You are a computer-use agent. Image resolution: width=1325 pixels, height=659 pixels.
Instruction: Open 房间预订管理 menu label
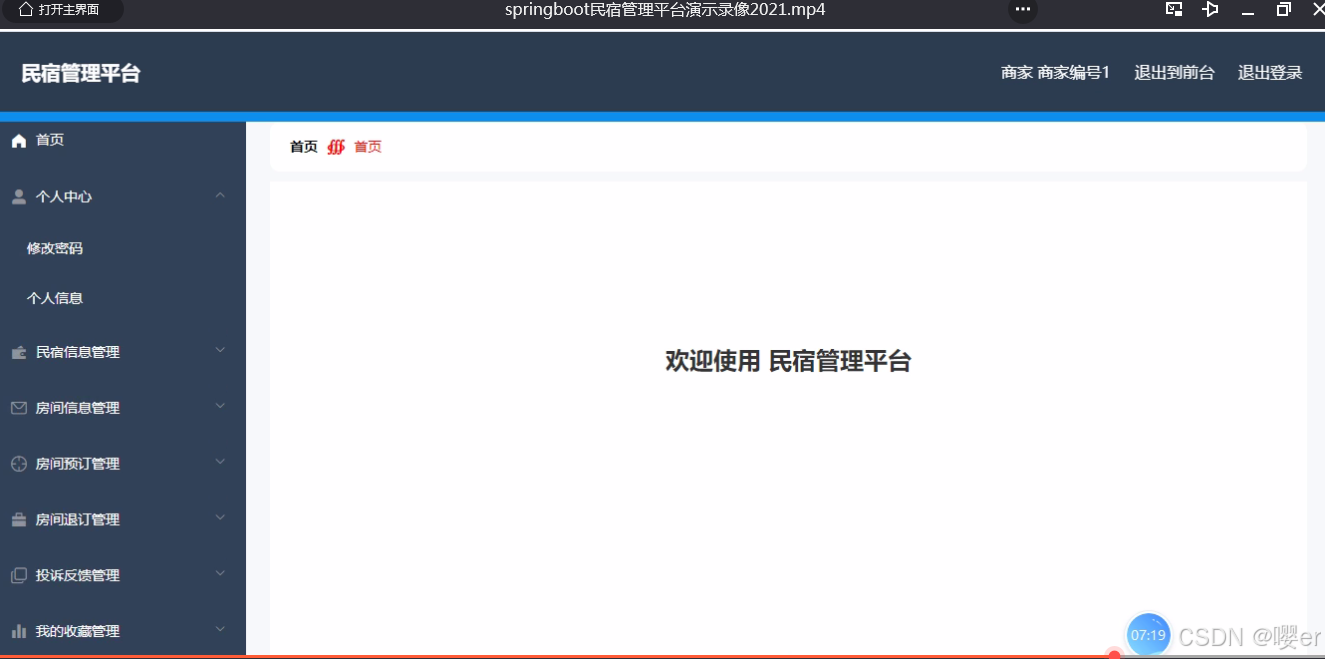pos(78,464)
